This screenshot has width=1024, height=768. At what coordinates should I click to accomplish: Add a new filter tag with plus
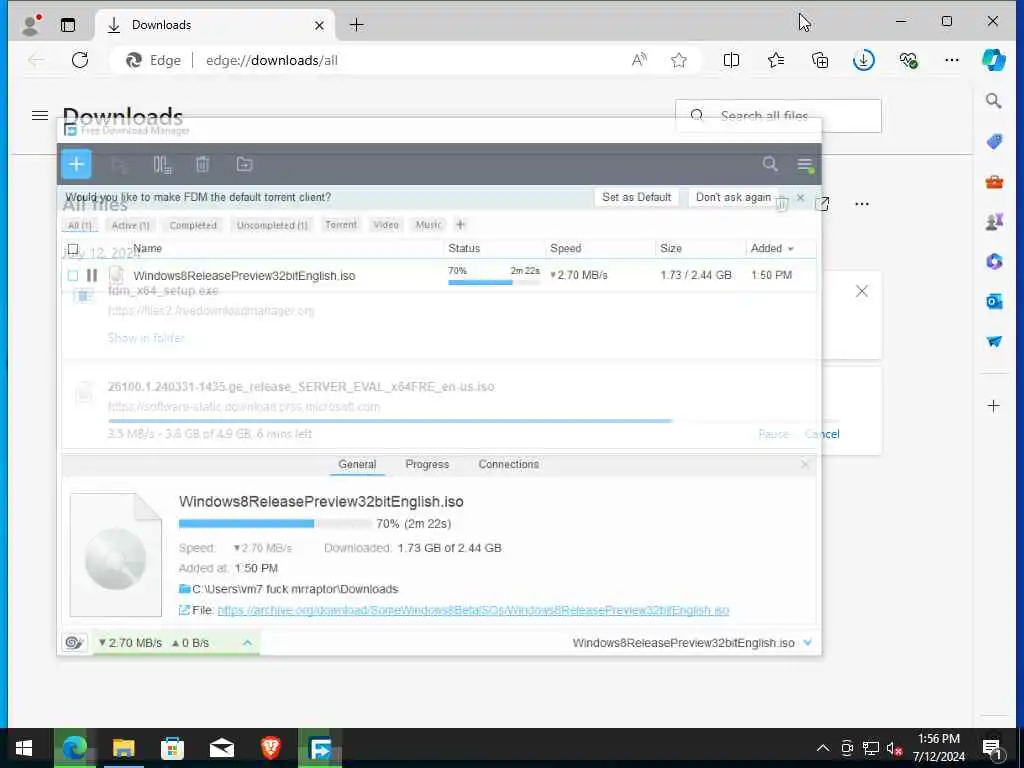[460, 225]
